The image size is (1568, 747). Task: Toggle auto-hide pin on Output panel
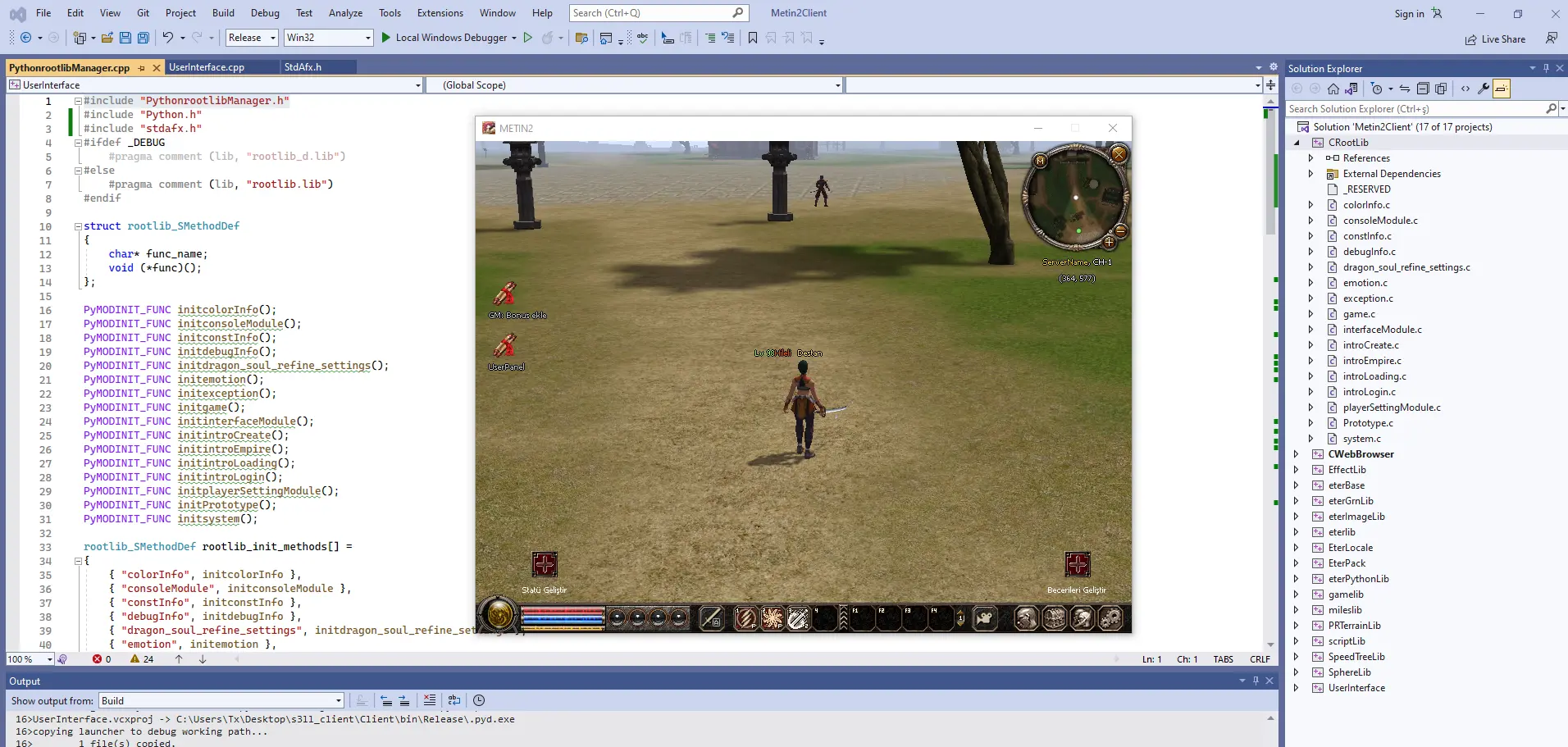click(1256, 681)
